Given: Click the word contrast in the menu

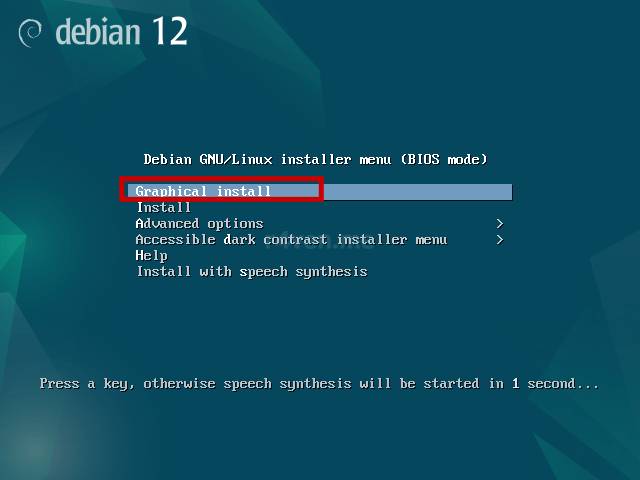Looking at the screenshot, I should pos(295,240).
